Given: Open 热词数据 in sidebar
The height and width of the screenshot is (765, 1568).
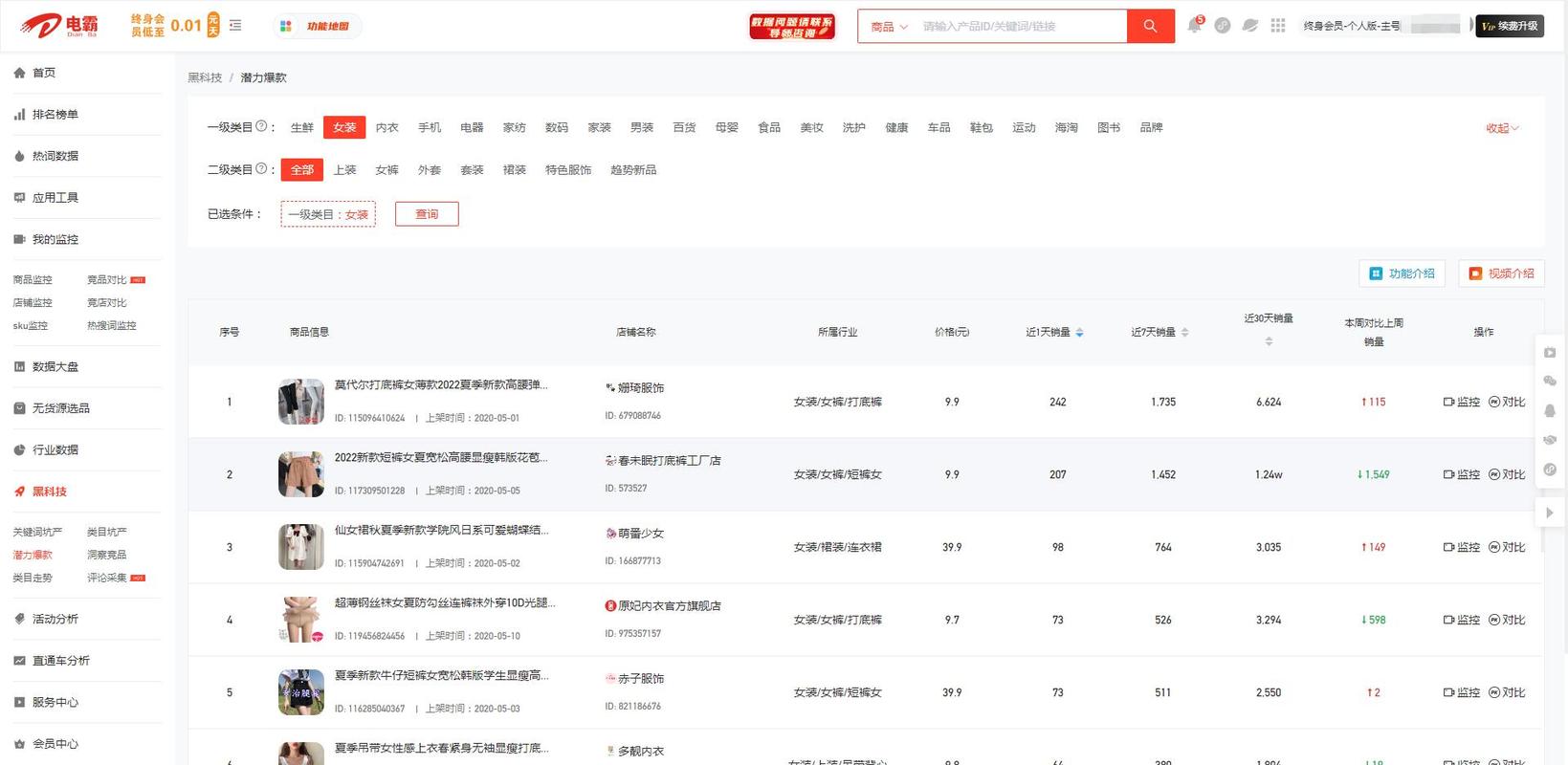Looking at the screenshot, I should click(x=55, y=156).
